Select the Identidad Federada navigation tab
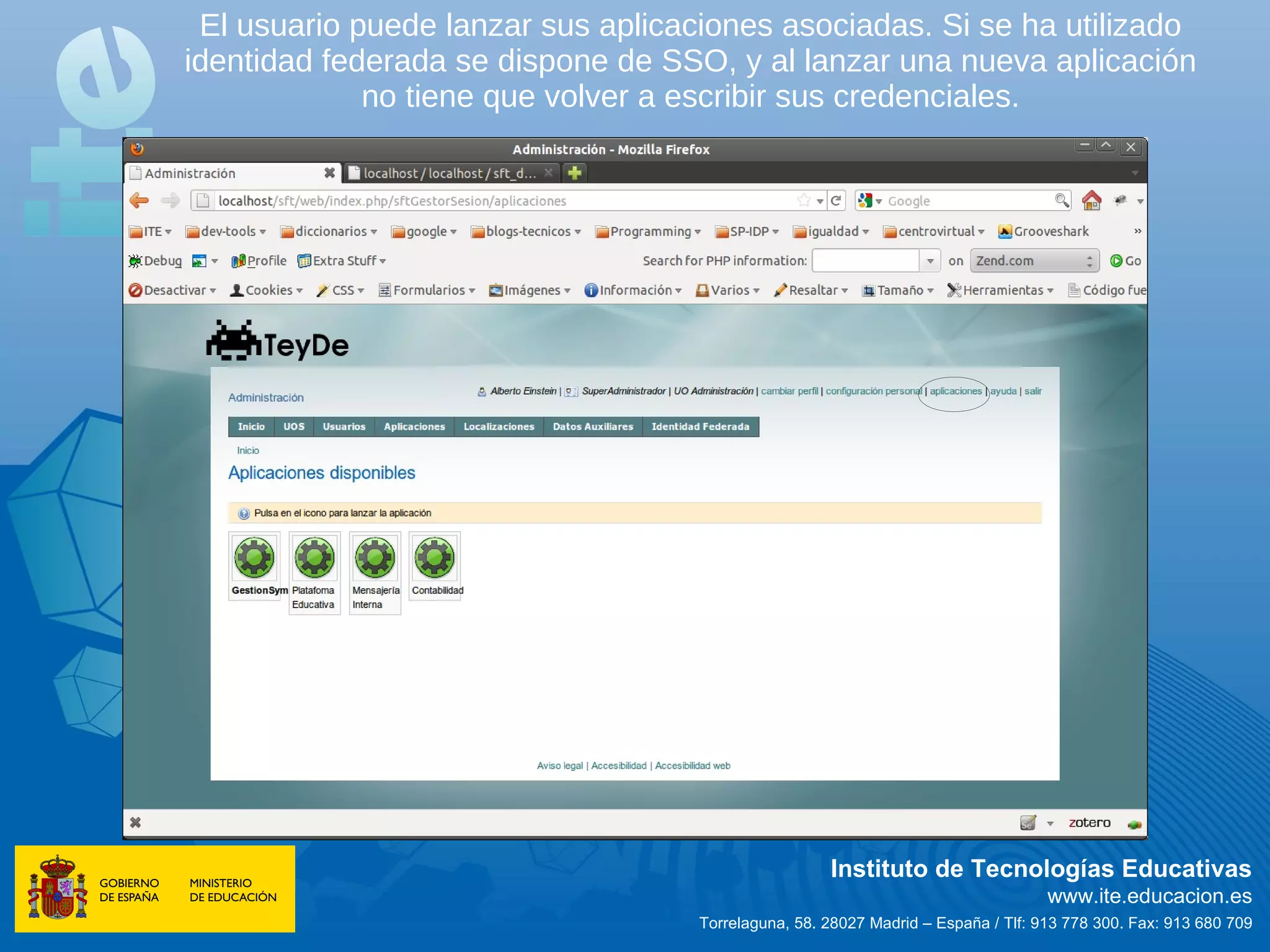This screenshot has width=1270, height=952. pyautogui.click(x=701, y=426)
